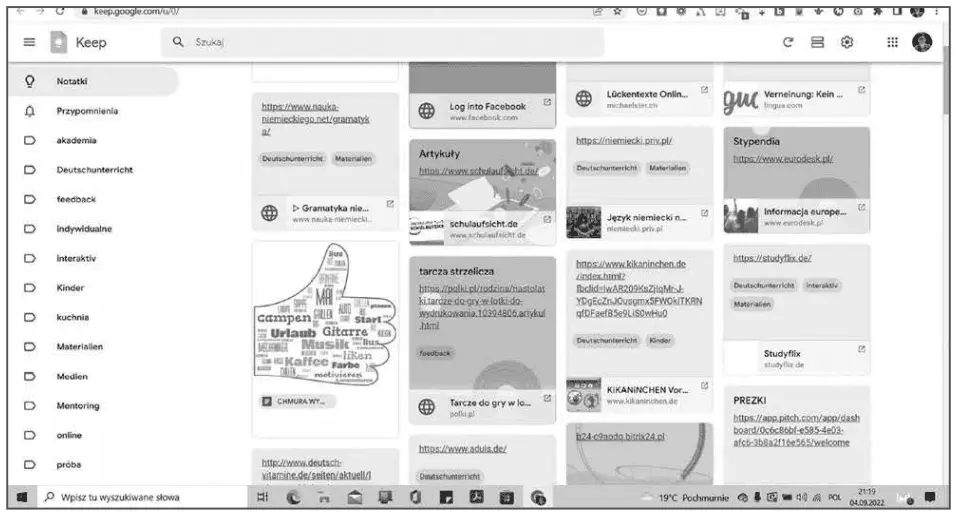Open the Google apps grid

pyautogui.click(x=893, y=42)
